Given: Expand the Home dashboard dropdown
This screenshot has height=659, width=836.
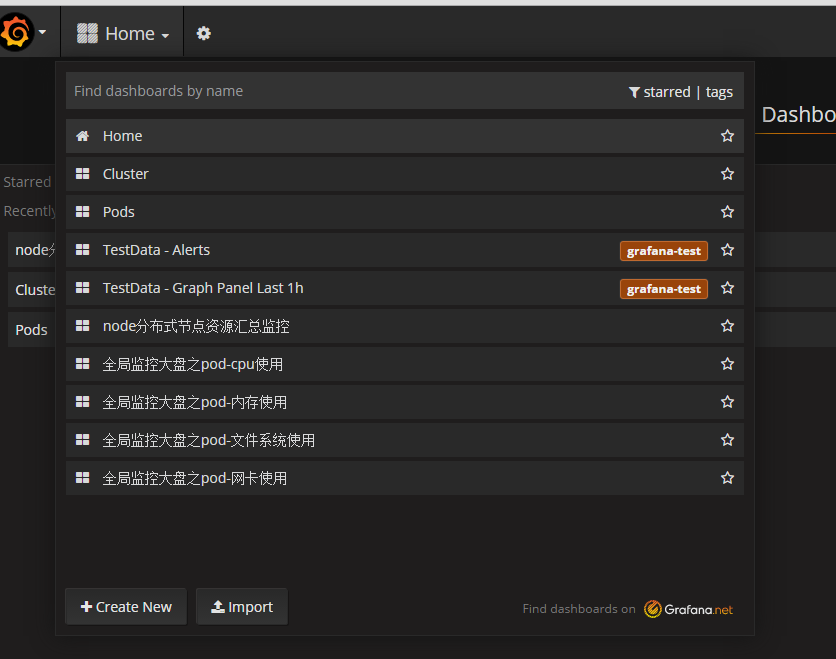Looking at the screenshot, I should point(123,33).
